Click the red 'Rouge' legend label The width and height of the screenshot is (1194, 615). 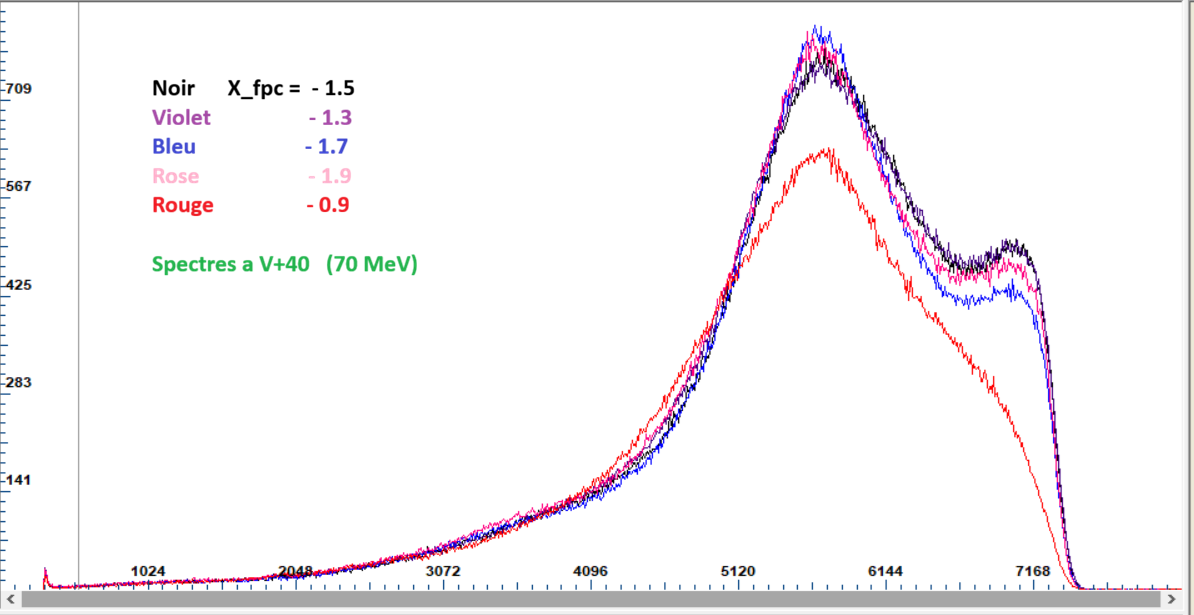click(182, 205)
